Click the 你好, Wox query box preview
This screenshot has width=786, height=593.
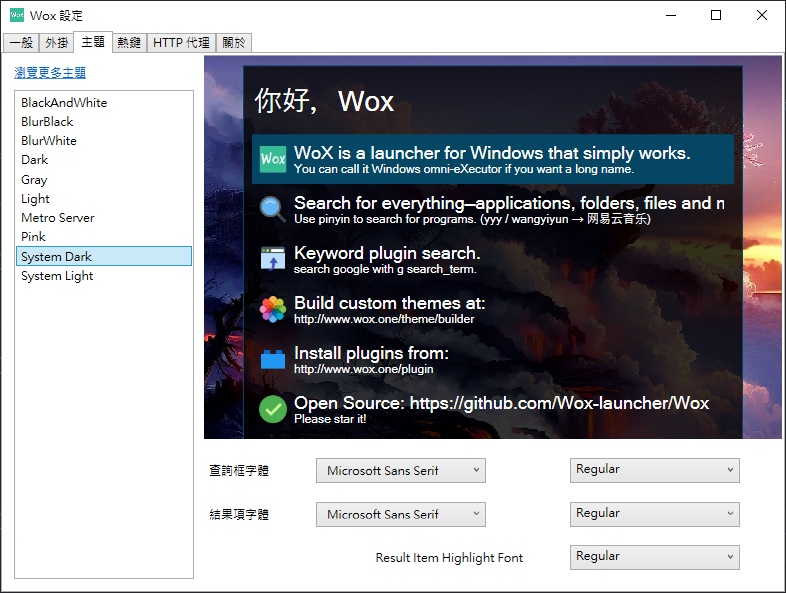[493, 101]
